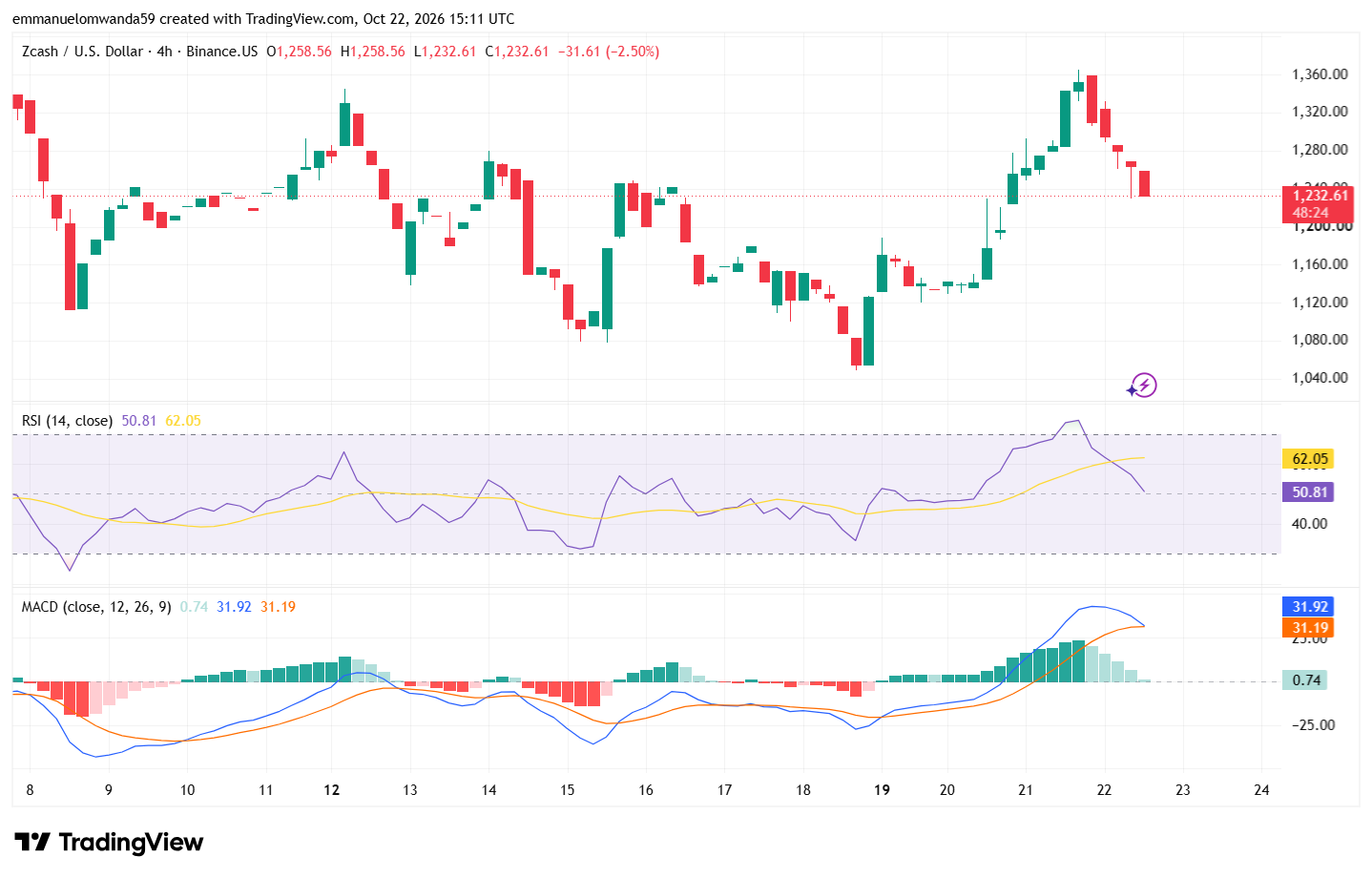Click date 22 on the time axis
The width and height of the screenshot is (1372, 878).
point(1104,790)
